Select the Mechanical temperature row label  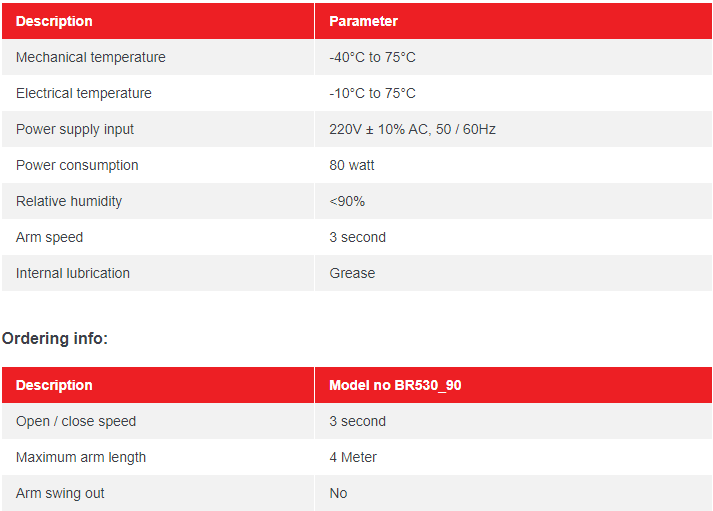pyautogui.click(x=91, y=57)
